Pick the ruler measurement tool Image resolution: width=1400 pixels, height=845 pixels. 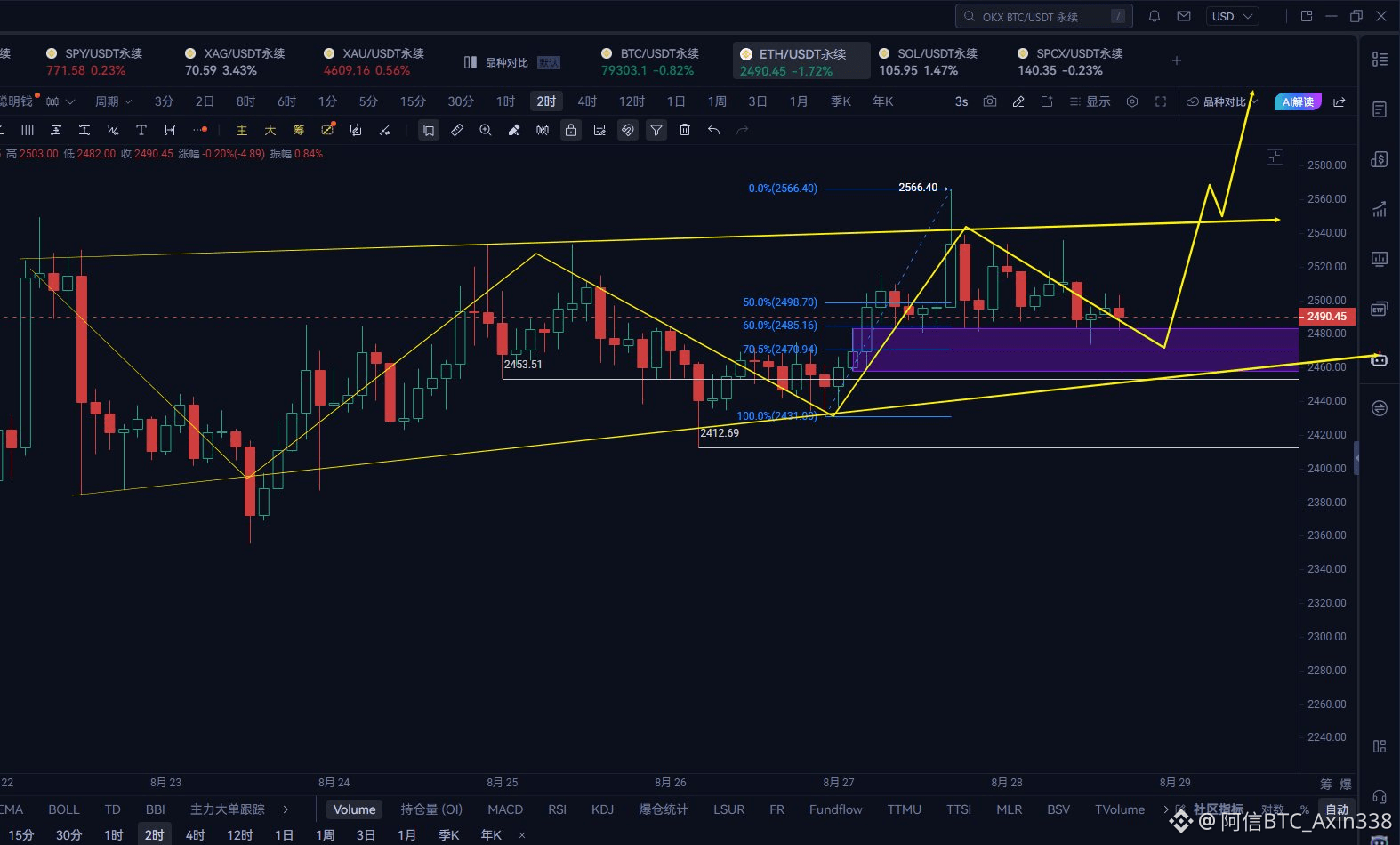[457, 130]
